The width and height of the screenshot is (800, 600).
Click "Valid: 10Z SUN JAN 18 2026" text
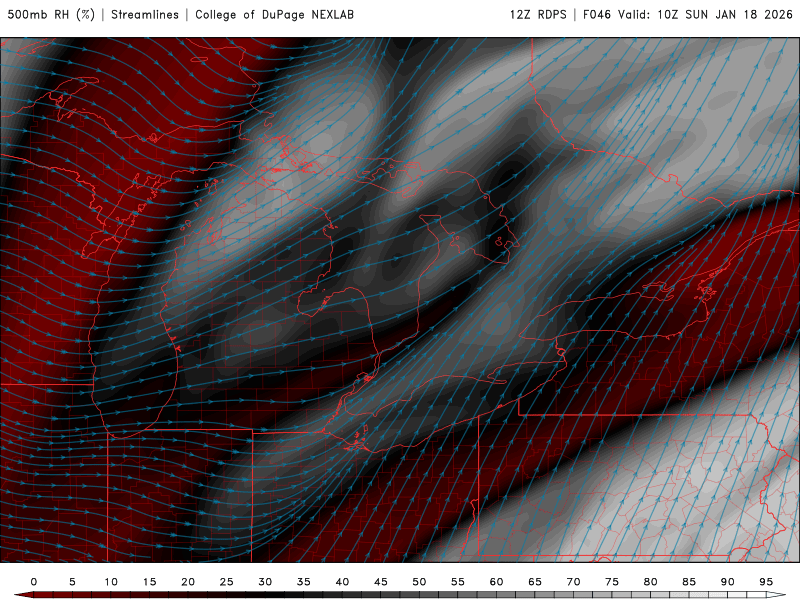pos(706,15)
